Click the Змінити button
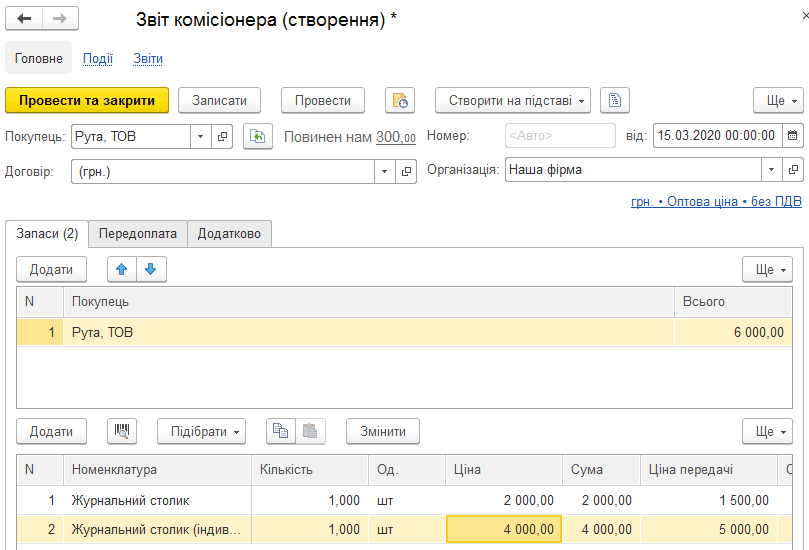Screen dimensions: 809x550 383,431
